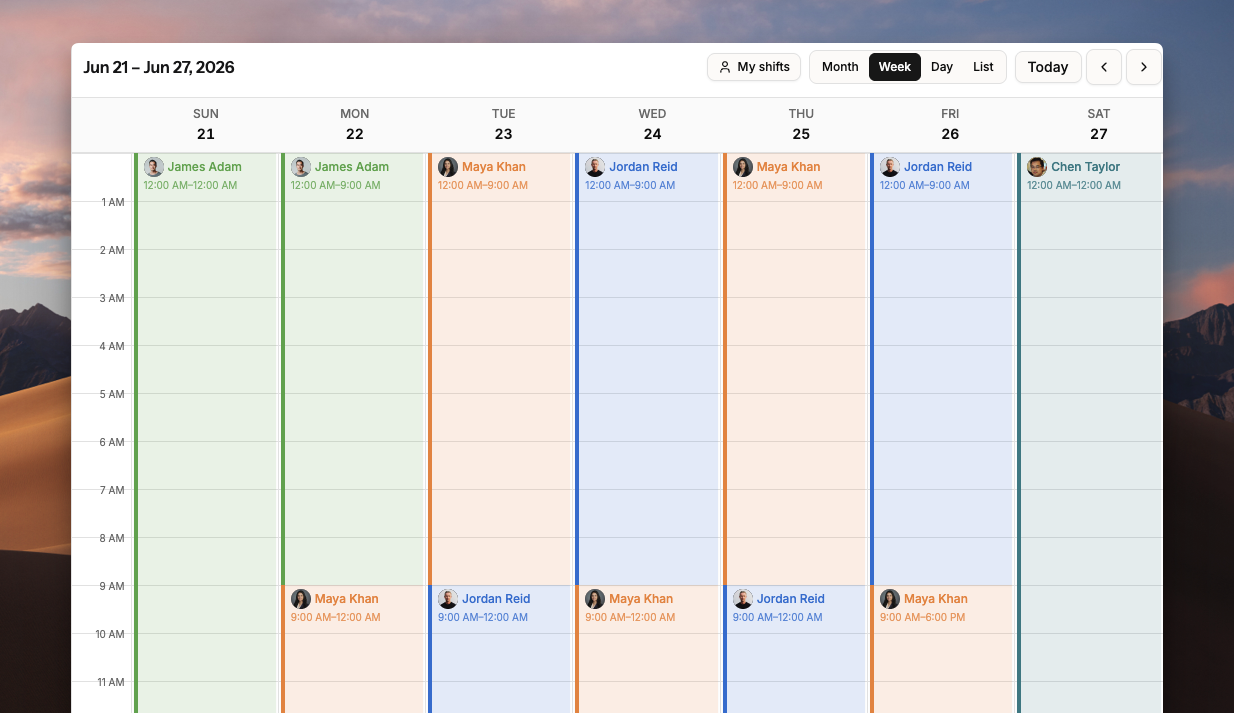Image resolution: width=1234 pixels, height=713 pixels.
Task: Open Maya Khan's name on Thursday midnight shift
Action: coord(789,167)
